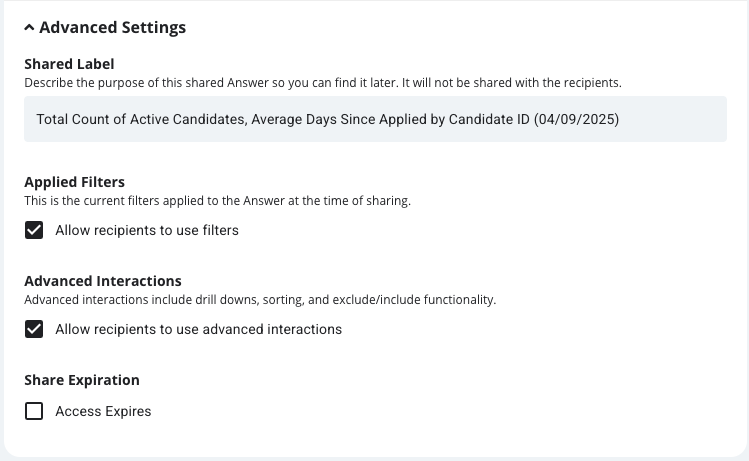Click the "Allow recipients to use advanced interactions" label
This screenshot has width=749, height=461.
coord(199,329)
